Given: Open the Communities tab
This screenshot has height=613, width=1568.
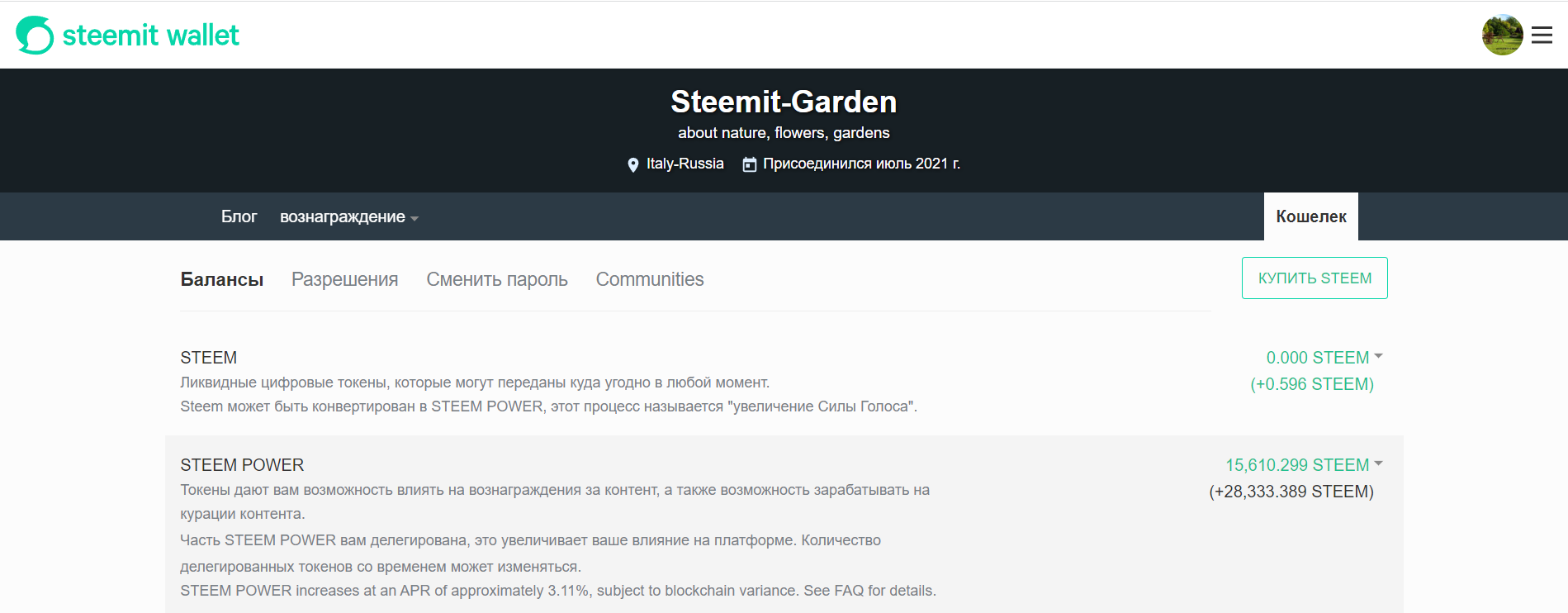Looking at the screenshot, I should coord(650,279).
